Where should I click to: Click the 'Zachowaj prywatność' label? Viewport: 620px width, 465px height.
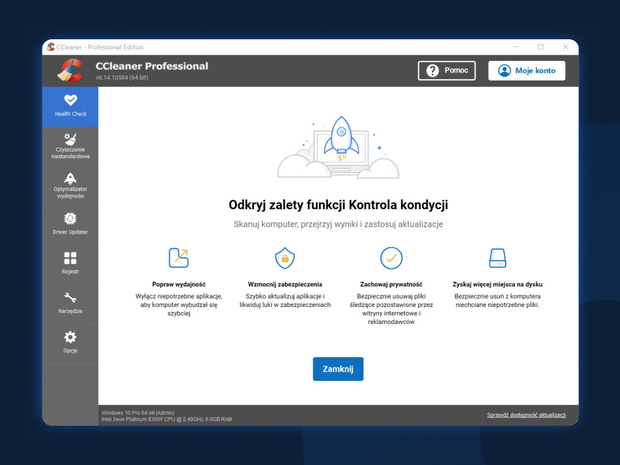(x=391, y=284)
